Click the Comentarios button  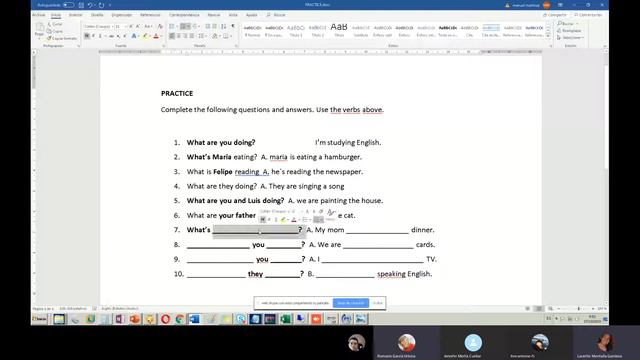pos(588,15)
